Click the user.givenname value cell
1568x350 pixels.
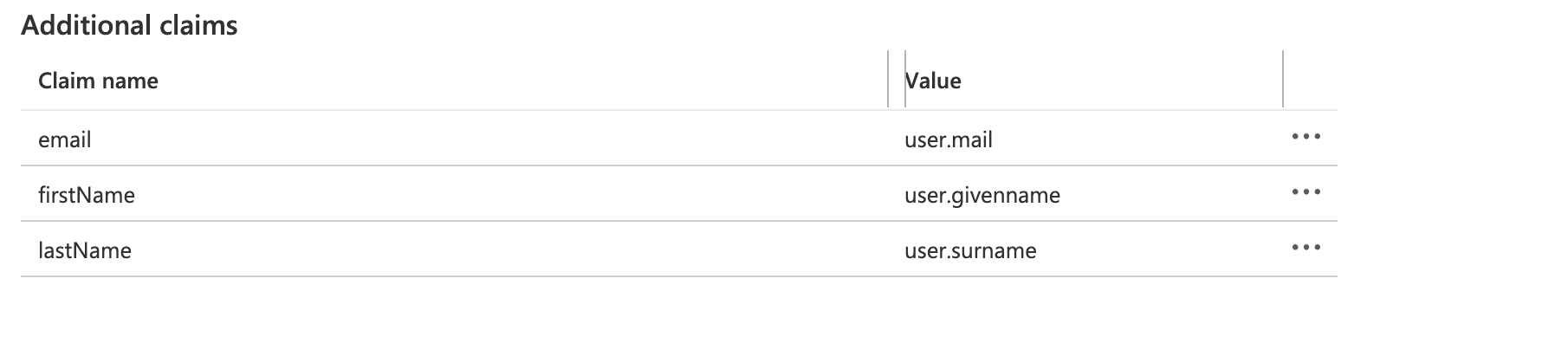point(982,195)
